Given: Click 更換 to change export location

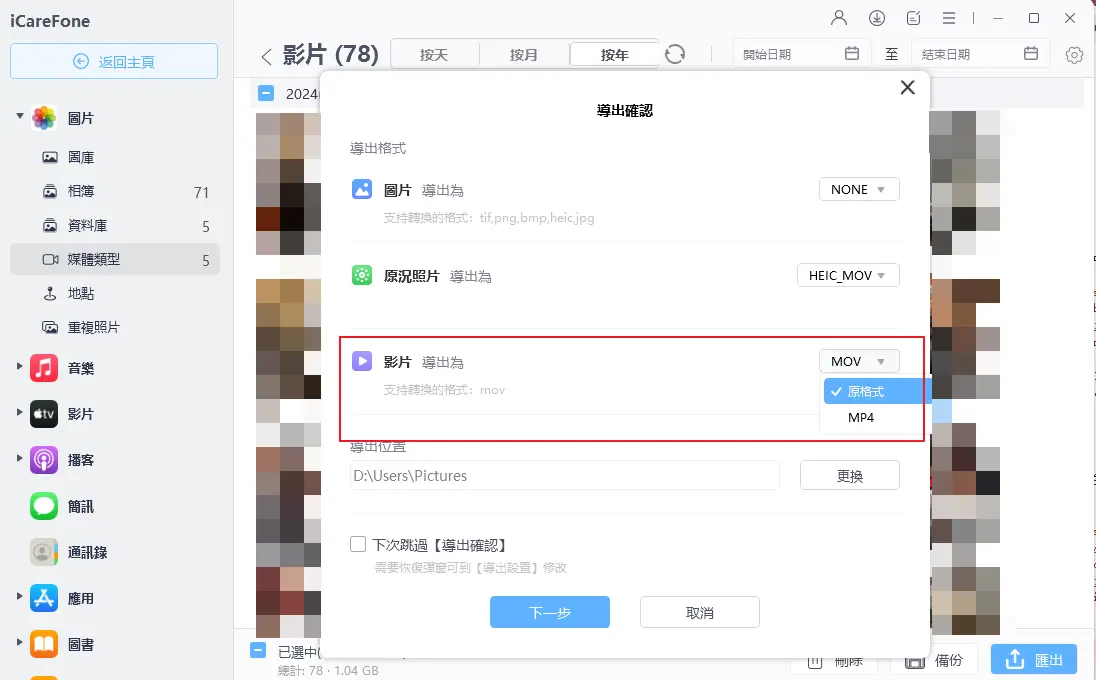Looking at the screenshot, I should pos(849,475).
